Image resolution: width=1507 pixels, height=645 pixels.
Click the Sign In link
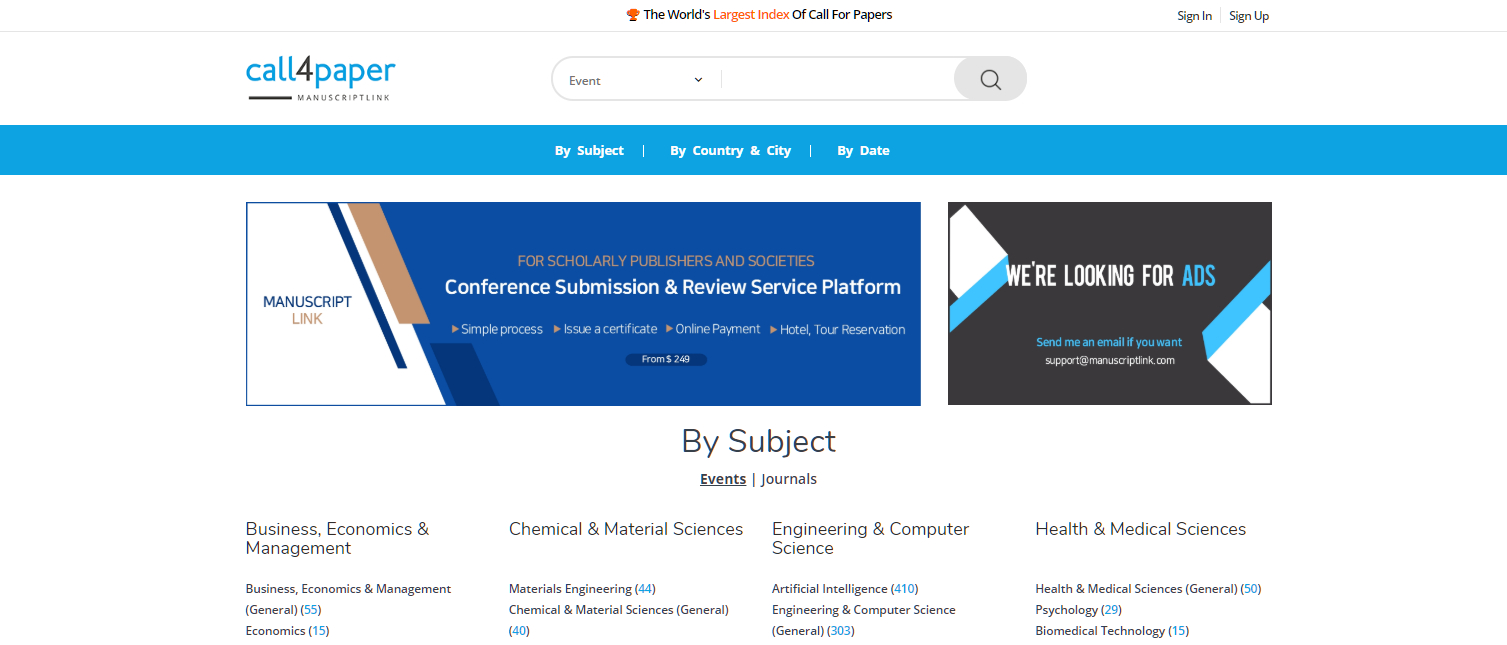tap(1194, 16)
